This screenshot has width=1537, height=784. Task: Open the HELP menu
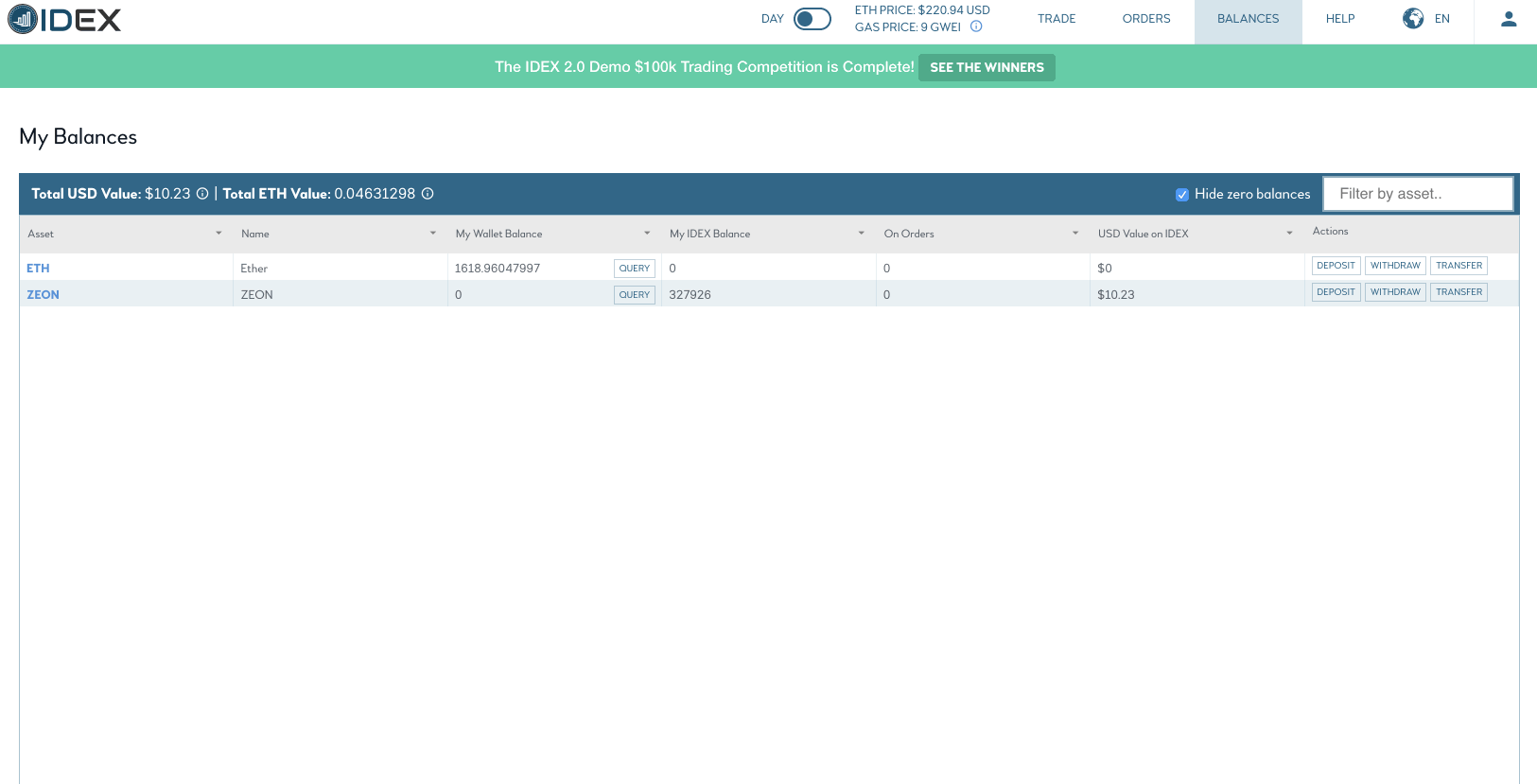[x=1340, y=19]
